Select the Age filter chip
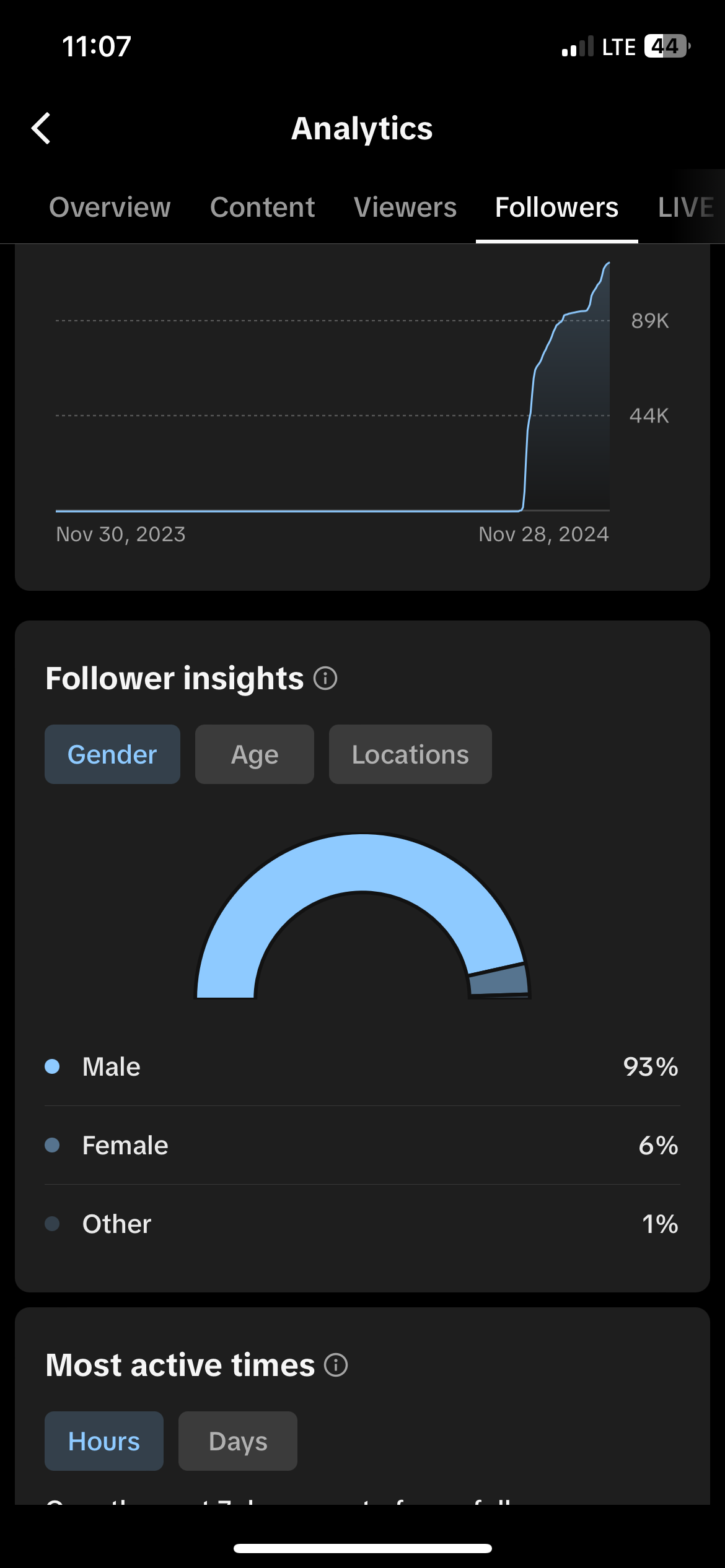 (x=255, y=754)
